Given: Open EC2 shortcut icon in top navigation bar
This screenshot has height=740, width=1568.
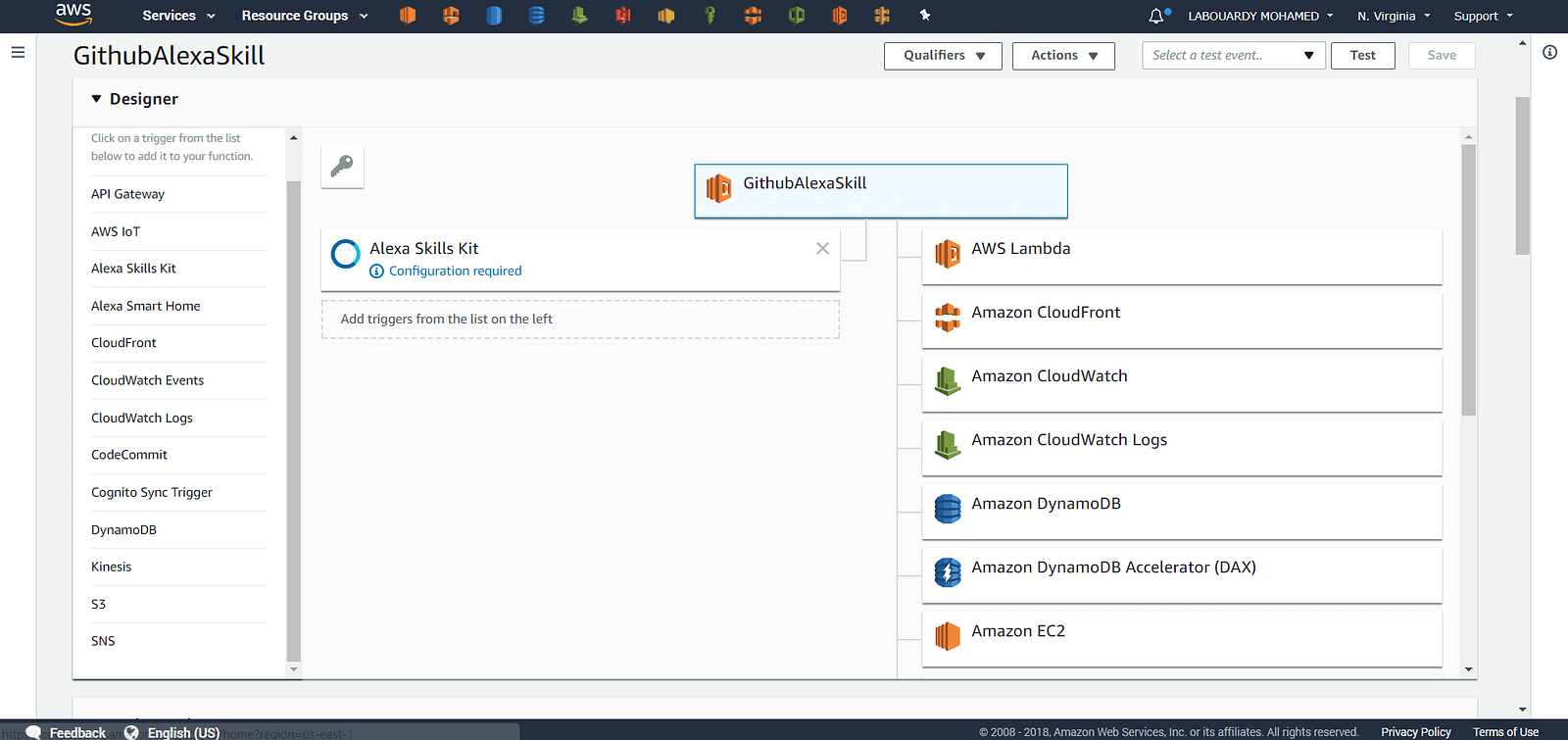Looking at the screenshot, I should (408, 16).
